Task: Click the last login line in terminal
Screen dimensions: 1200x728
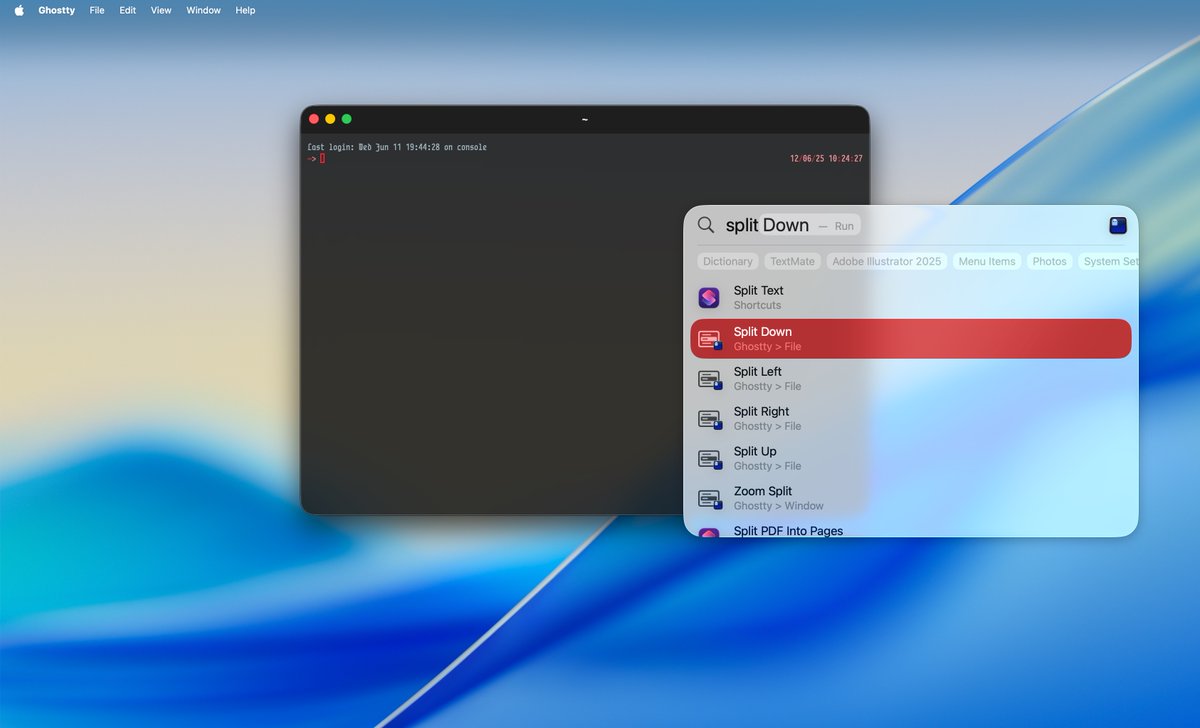Action: [397, 147]
